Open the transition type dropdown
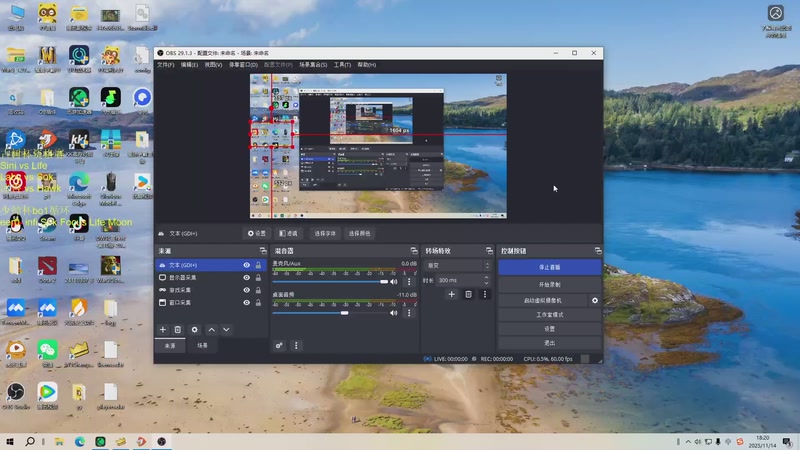 [x=458, y=266]
